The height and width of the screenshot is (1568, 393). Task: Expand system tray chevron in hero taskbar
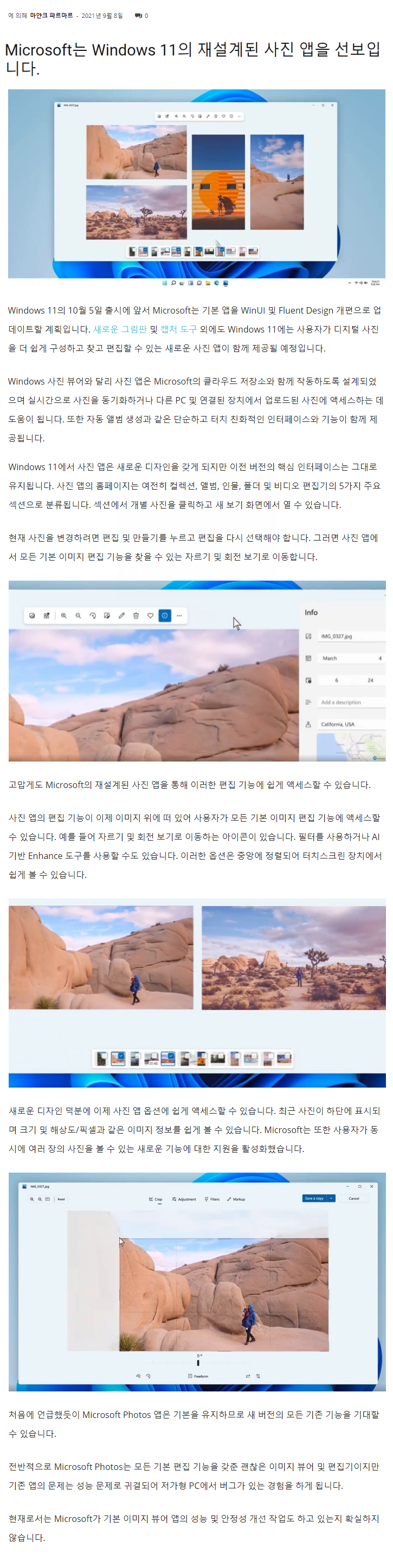[x=350, y=283]
